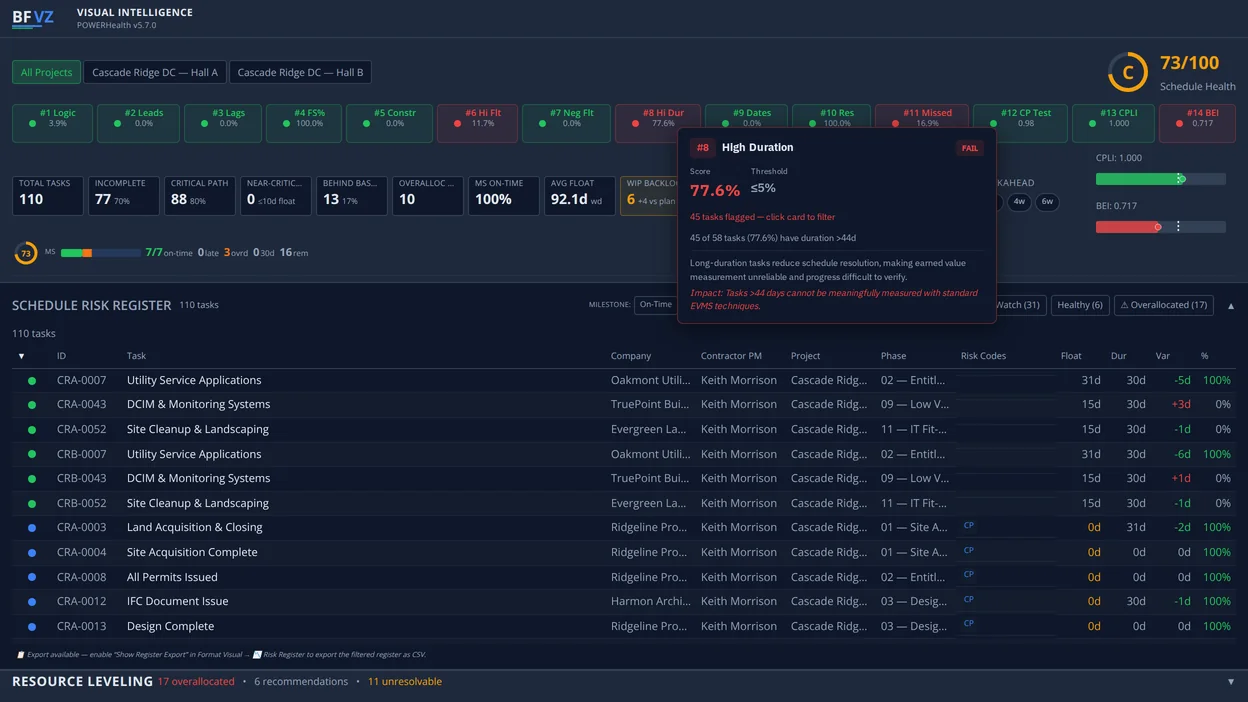Click blue status dot for CRA-0012
1248x702 pixels.
pos(32,602)
